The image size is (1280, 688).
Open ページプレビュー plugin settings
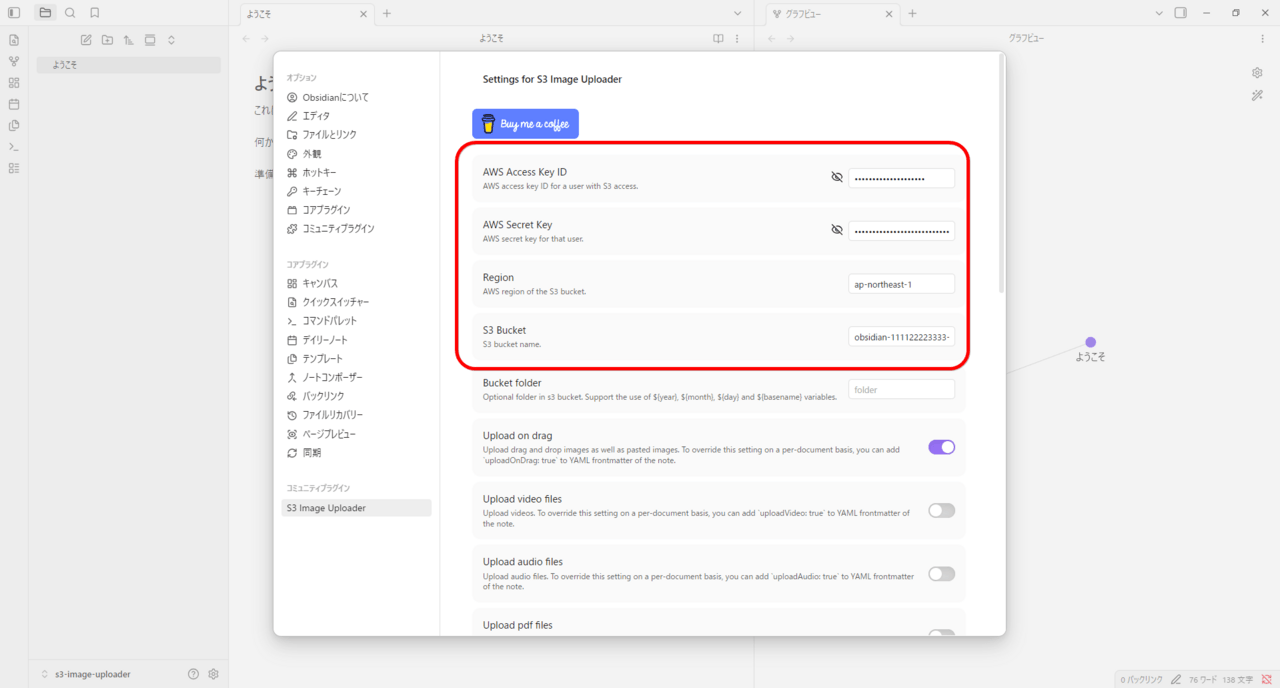point(356,434)
